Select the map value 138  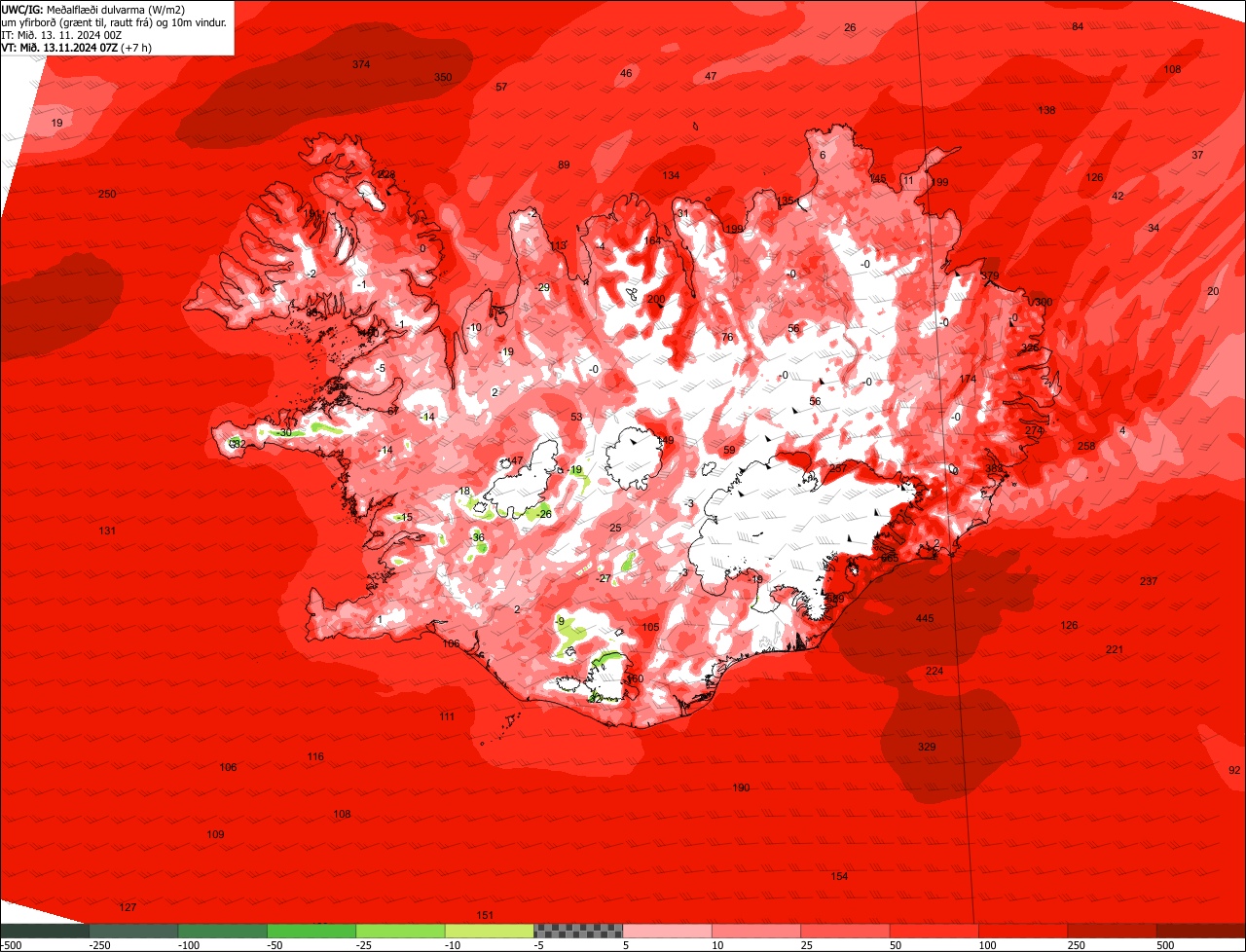(x=1046, y=110)
